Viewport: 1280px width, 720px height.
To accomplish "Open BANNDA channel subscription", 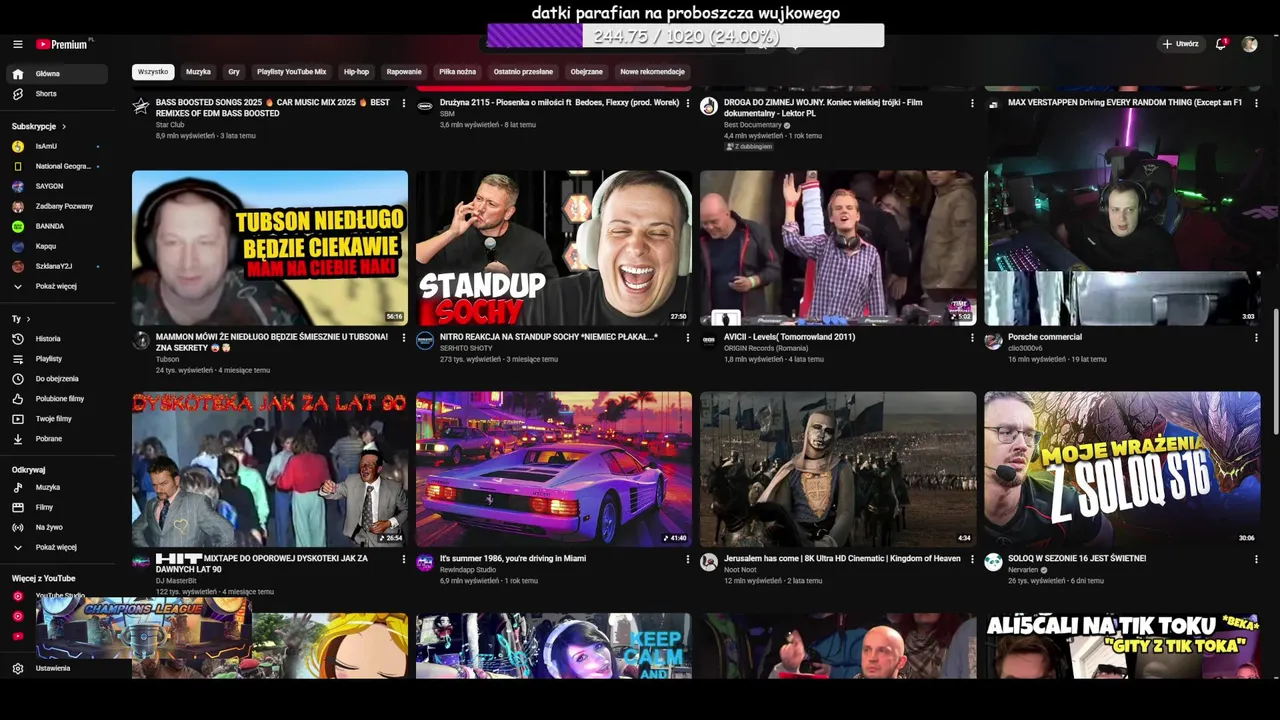I will click(56, 226).
